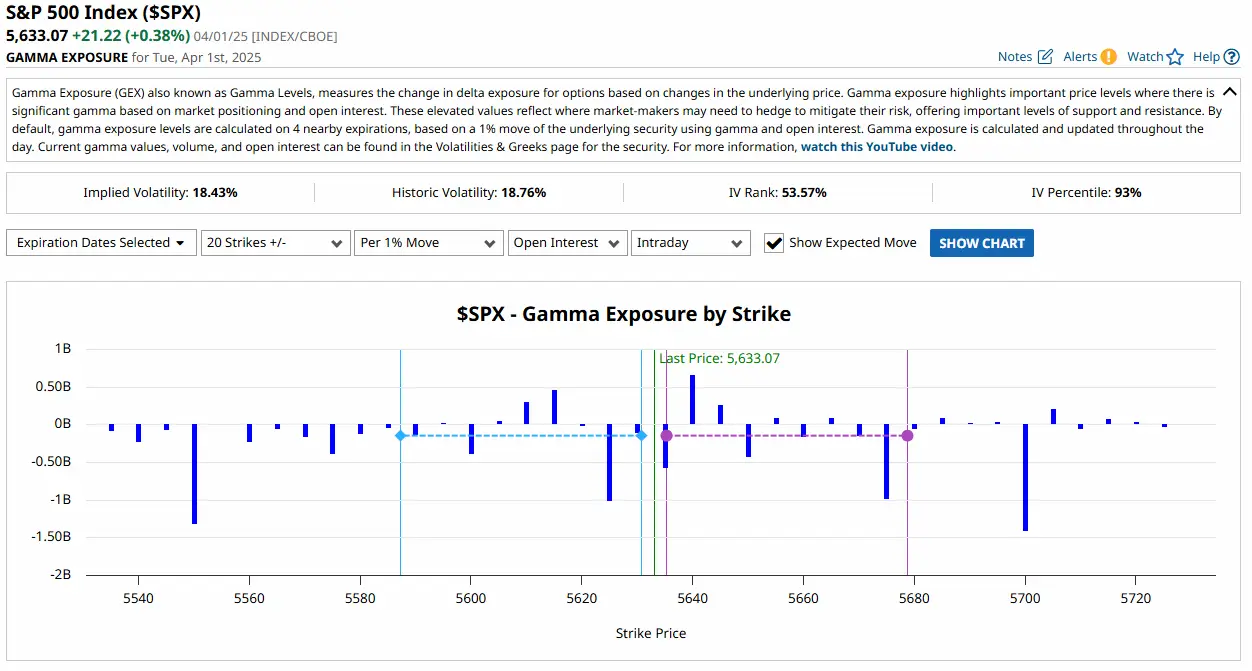Click the 5720 x-axis tick label
The width and height of the screenshot is (1252, 671).
pos(1135,598)
